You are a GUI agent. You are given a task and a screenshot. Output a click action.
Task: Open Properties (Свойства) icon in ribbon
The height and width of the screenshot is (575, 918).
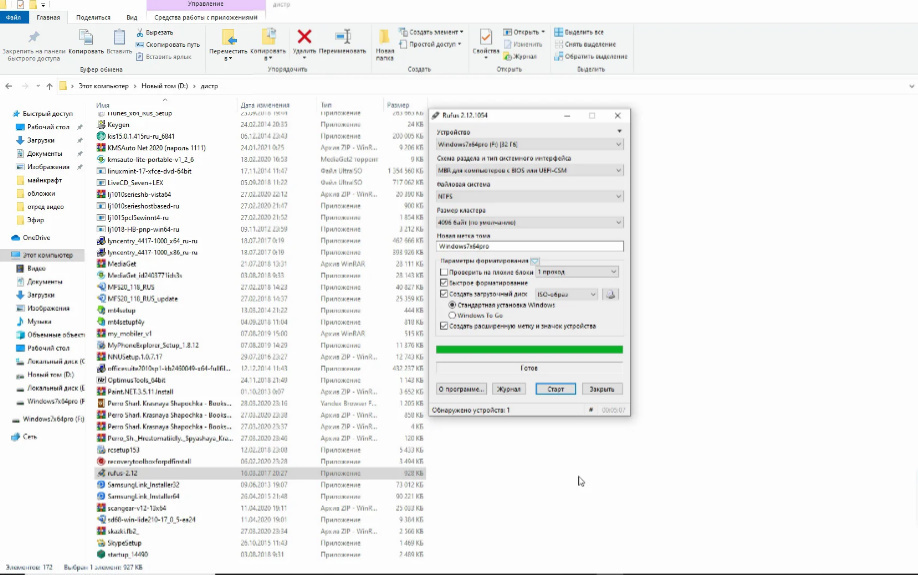(x=486, y=37)
